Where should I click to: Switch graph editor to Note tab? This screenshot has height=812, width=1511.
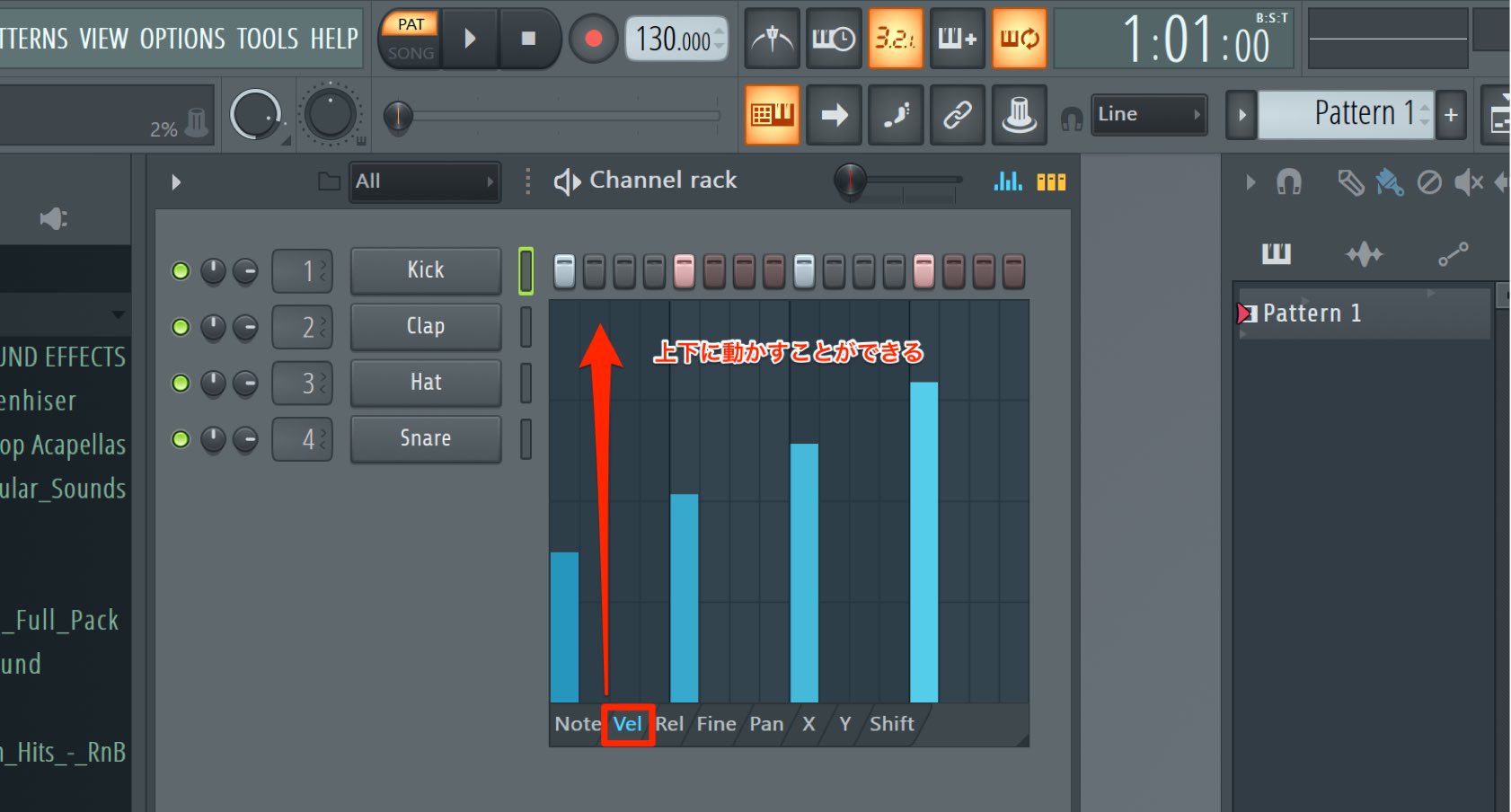pos(577,724)
